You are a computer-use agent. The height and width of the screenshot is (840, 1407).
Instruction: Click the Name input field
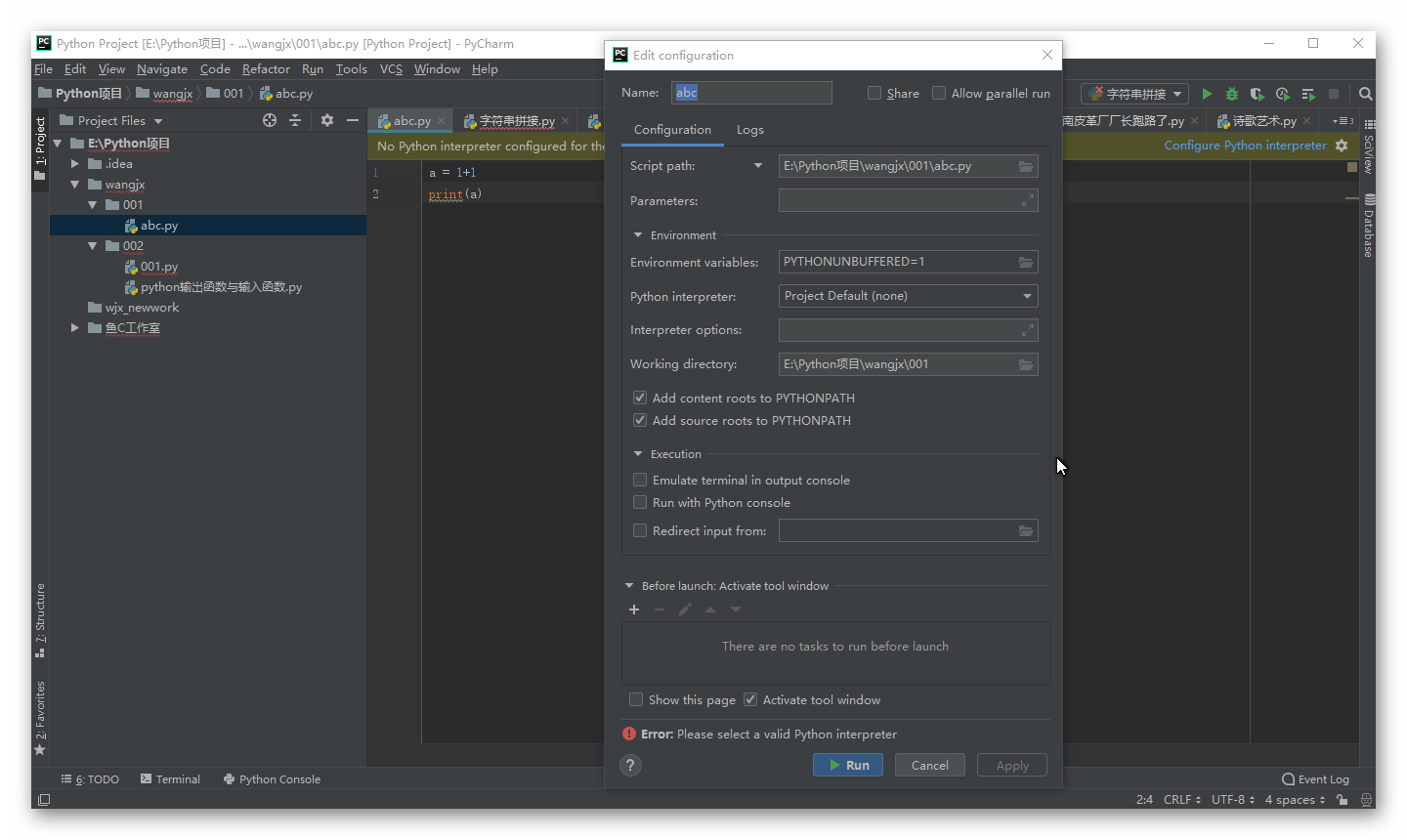coord(751,93)
